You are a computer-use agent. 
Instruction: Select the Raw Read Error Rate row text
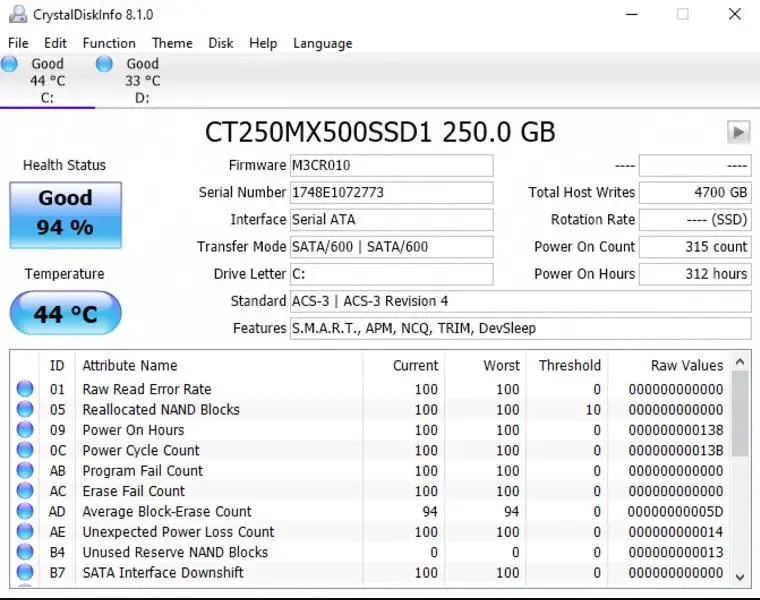(147, 389)
